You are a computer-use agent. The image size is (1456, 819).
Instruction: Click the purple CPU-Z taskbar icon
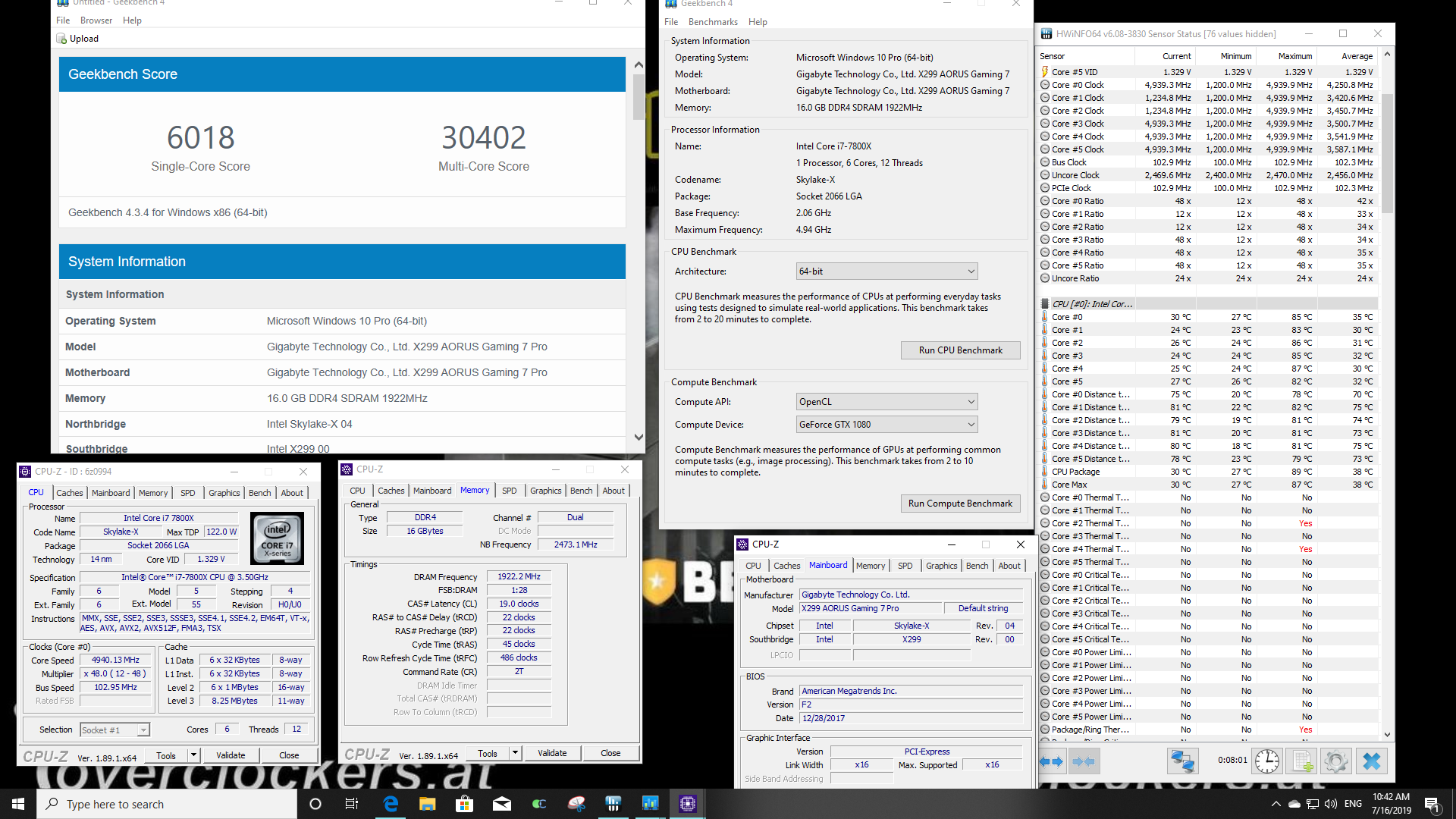(x=688, y=804)
